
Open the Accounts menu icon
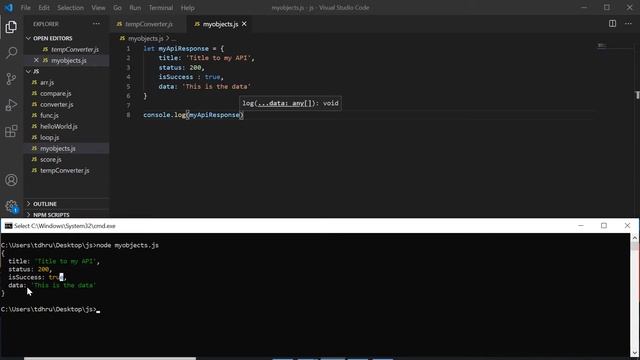pyautogui.click(x=11, y=180)
